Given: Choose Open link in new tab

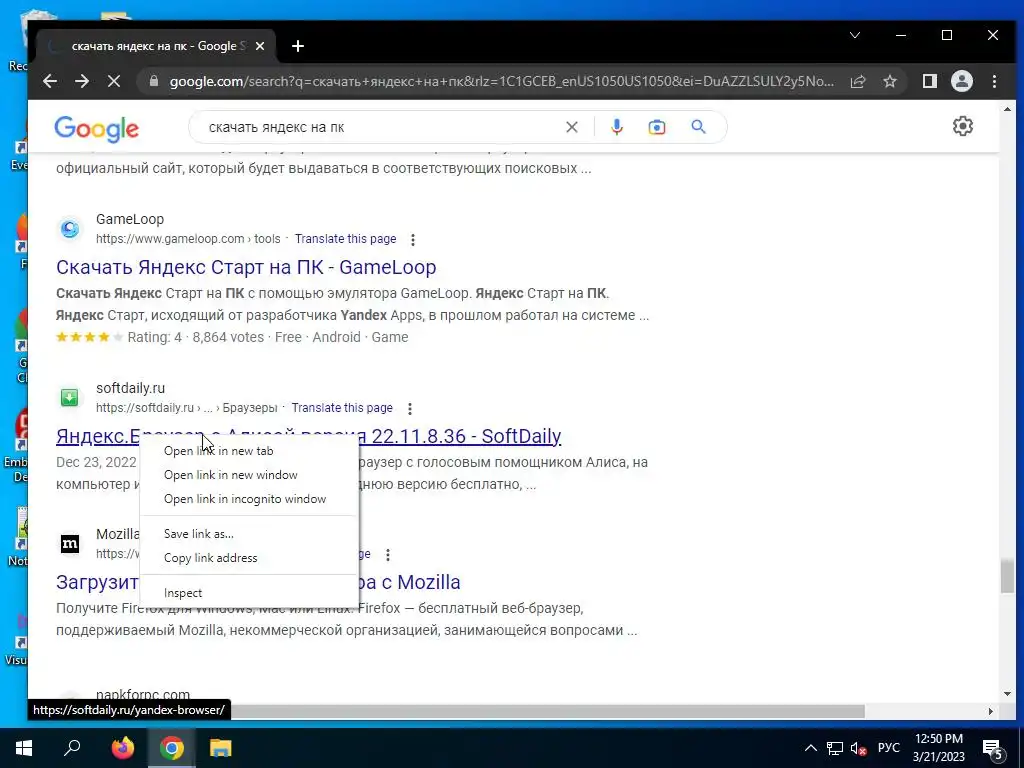Looking at the screenshot, I should [249, 451].
